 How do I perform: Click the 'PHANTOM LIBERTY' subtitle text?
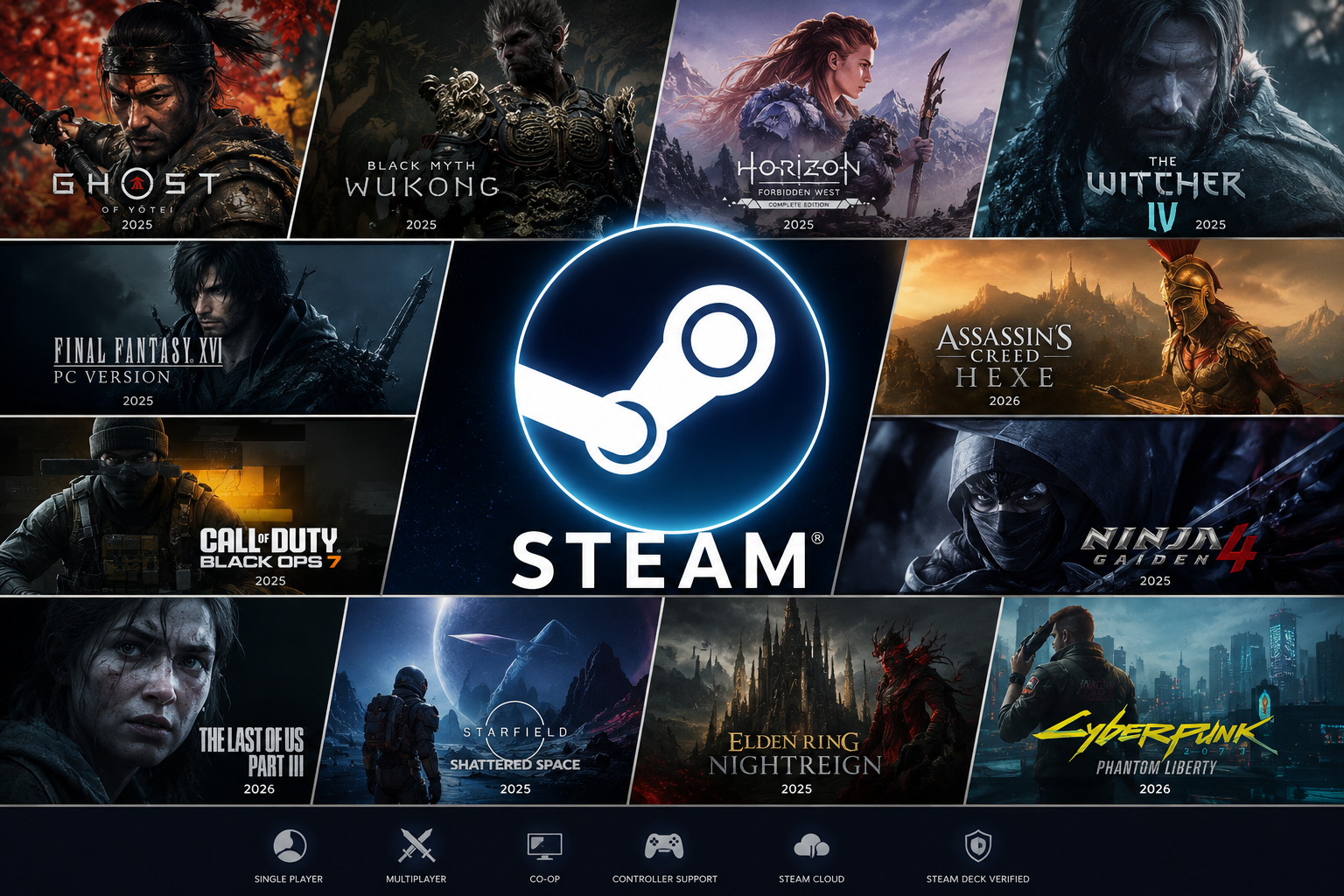pyautogui.click(x=1157, y=767)
